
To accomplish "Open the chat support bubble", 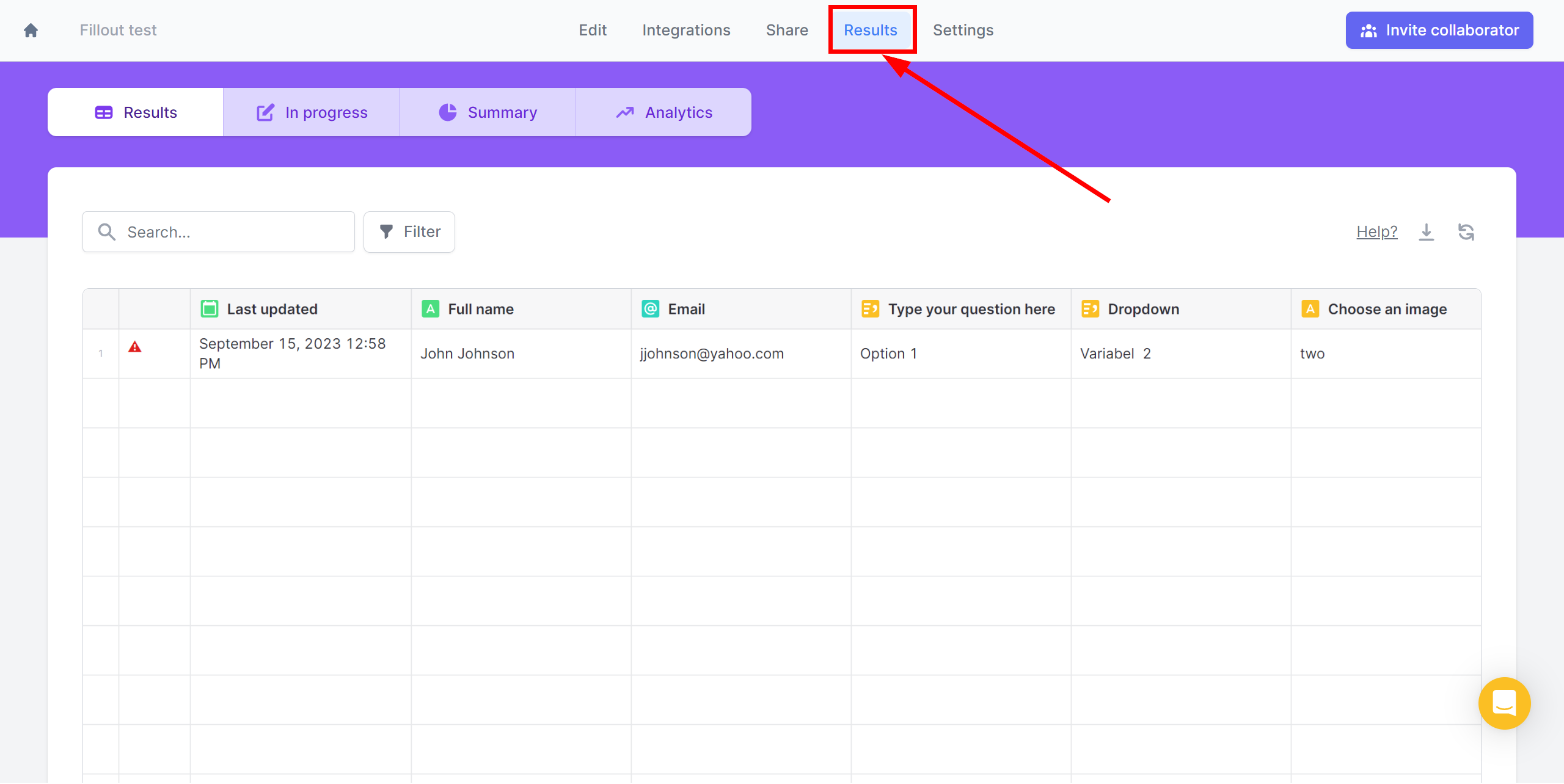I will 1504,703.
